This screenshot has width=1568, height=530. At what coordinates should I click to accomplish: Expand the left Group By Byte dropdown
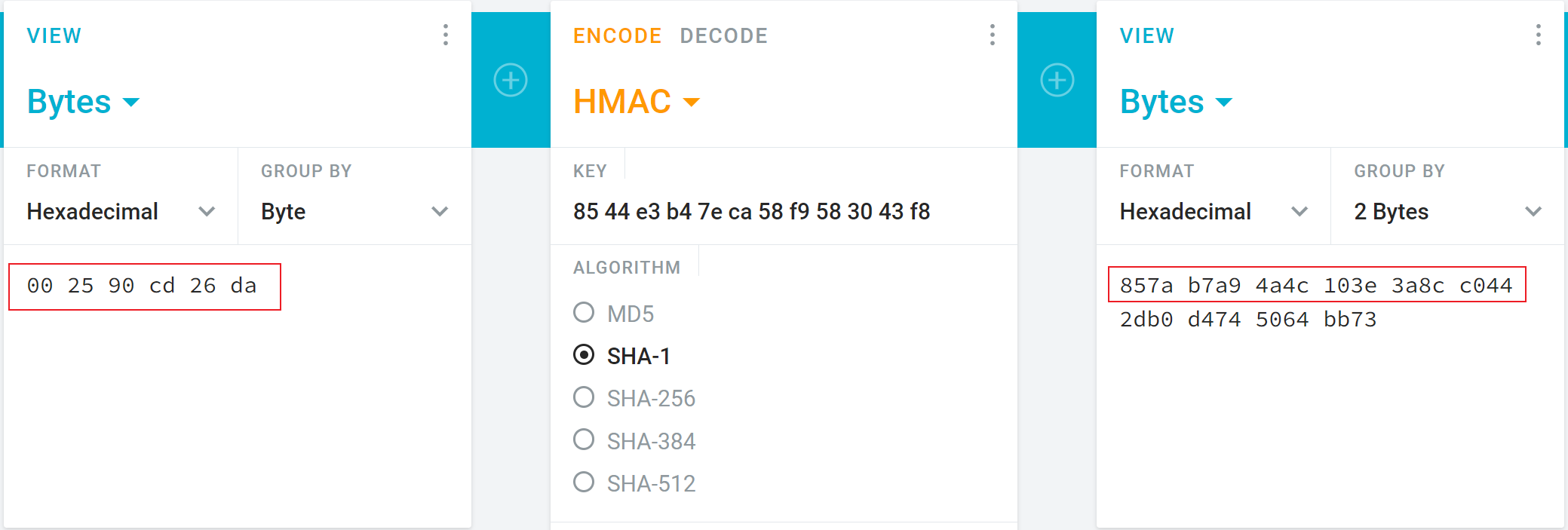[x=354, y=212]
